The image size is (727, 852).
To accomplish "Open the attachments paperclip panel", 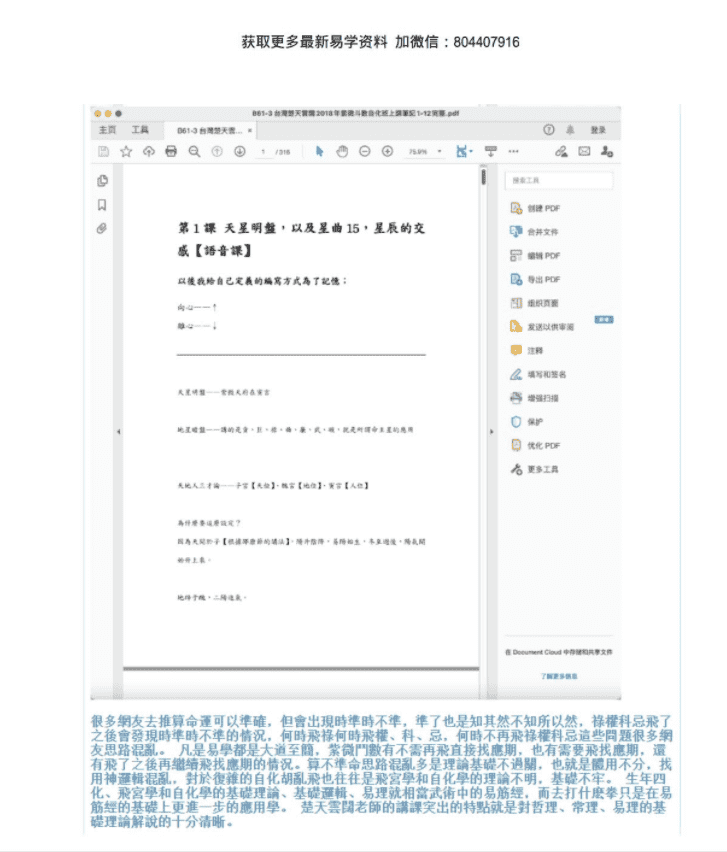I will (x=102, y=229).
